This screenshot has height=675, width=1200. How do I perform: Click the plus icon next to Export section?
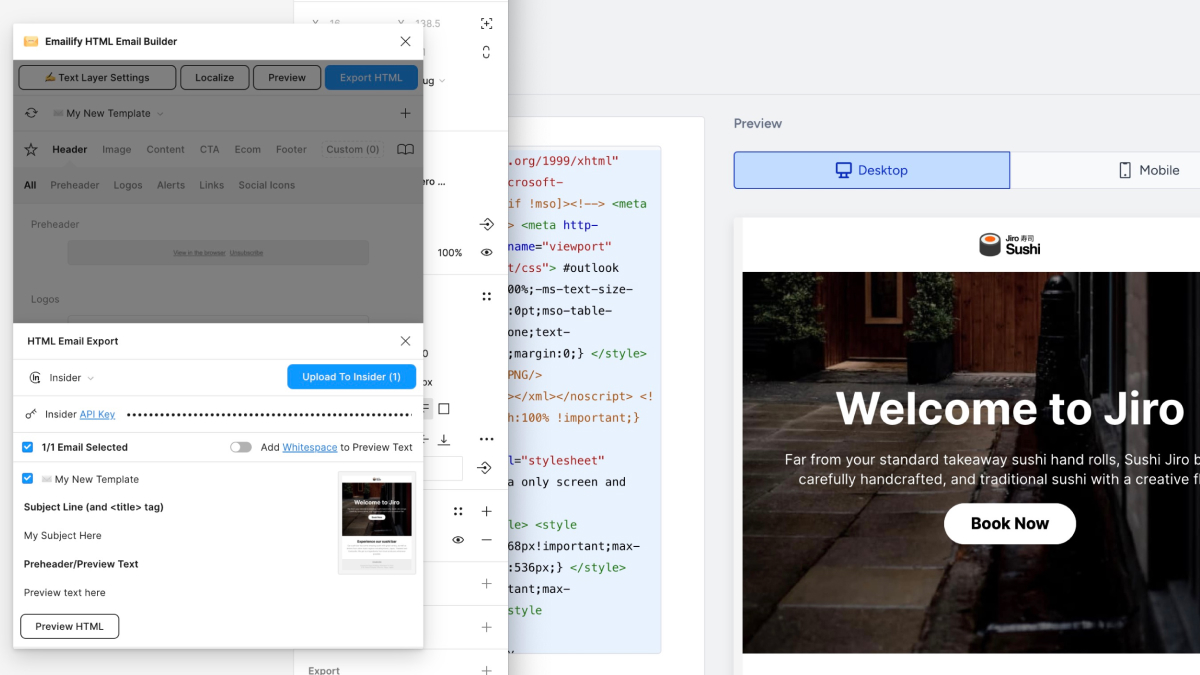pyautogui.click(x=486, y=670)
